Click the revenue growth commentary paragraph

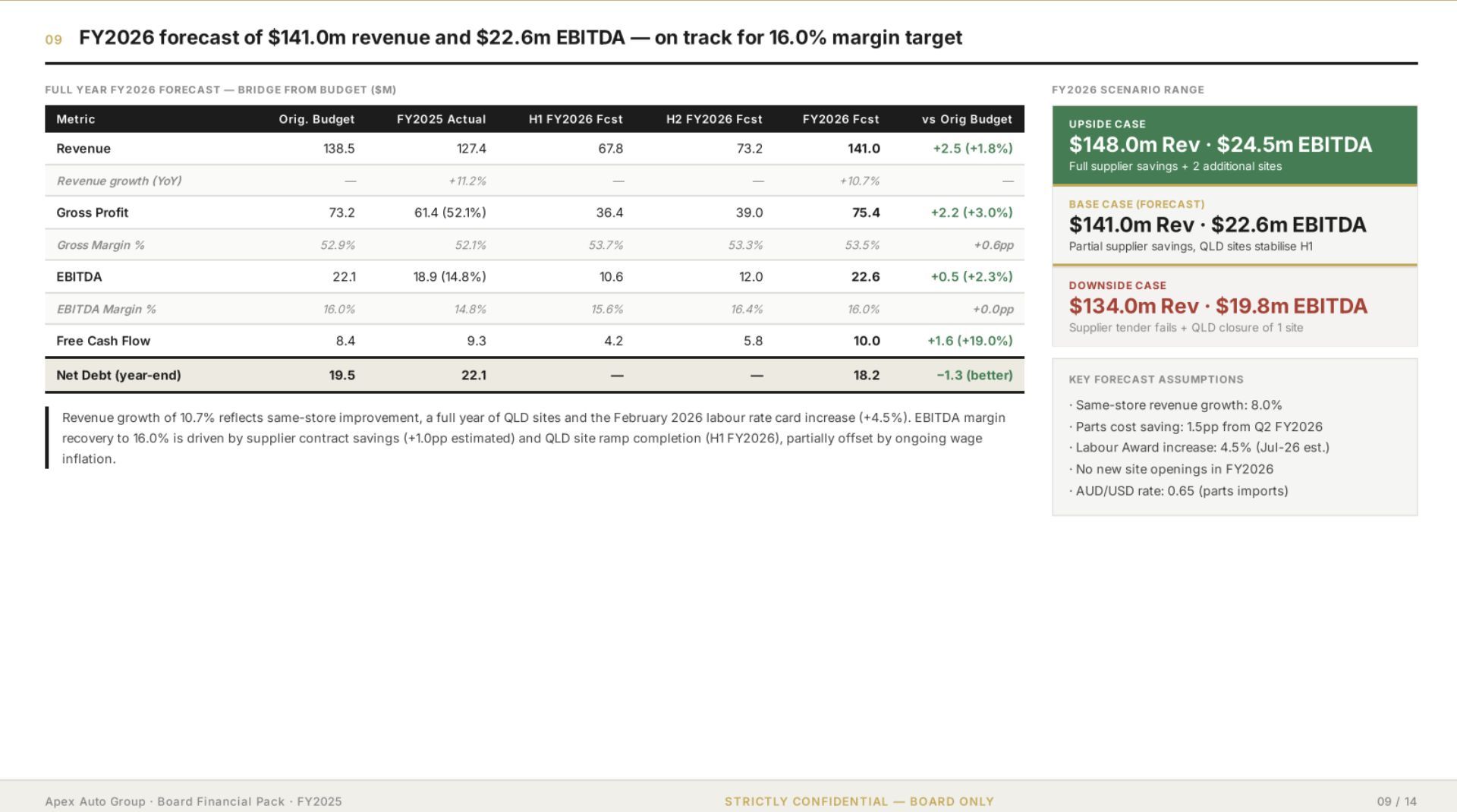tap(534, 438)
